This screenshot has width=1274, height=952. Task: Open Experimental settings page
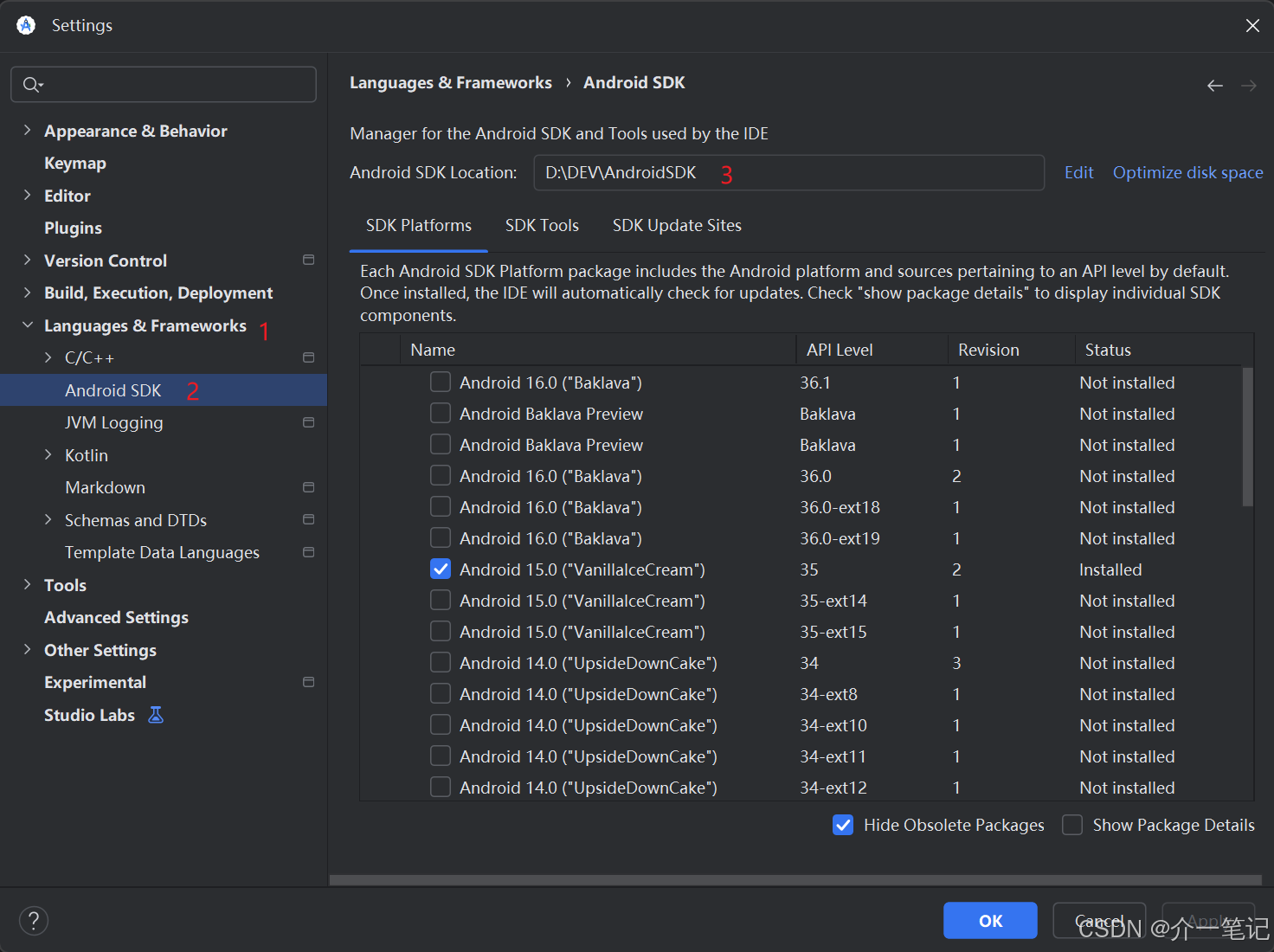click(95, 682)
